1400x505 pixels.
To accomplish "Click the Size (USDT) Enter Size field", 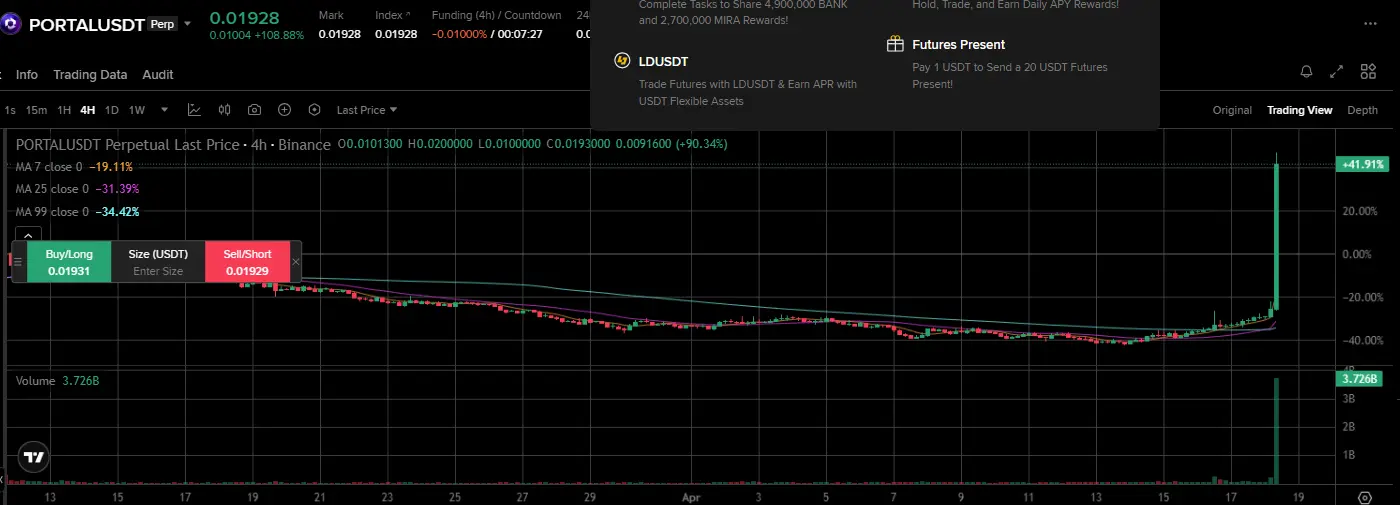I will coord(158,262).
